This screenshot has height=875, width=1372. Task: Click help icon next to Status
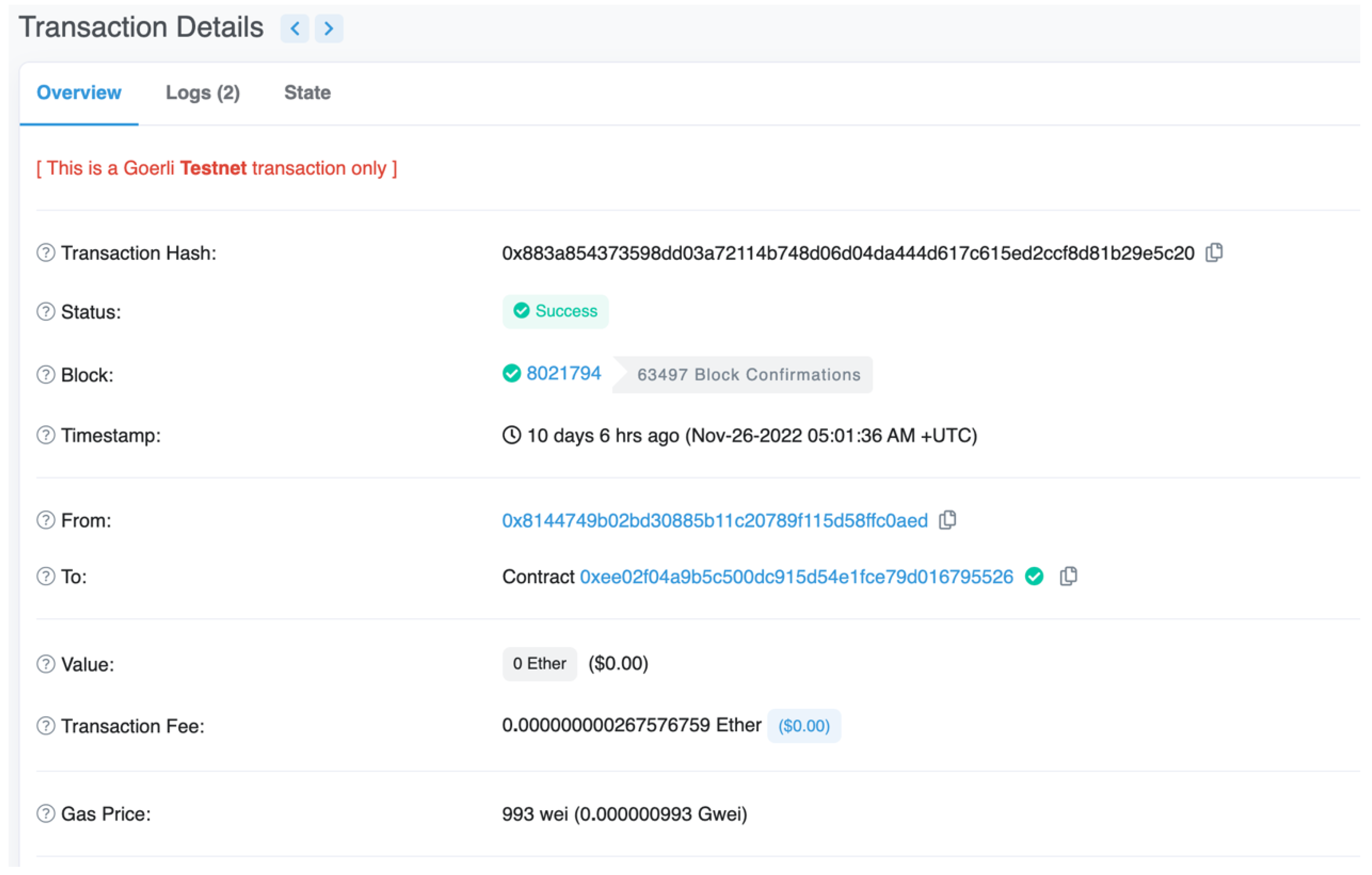pos(46,312)
